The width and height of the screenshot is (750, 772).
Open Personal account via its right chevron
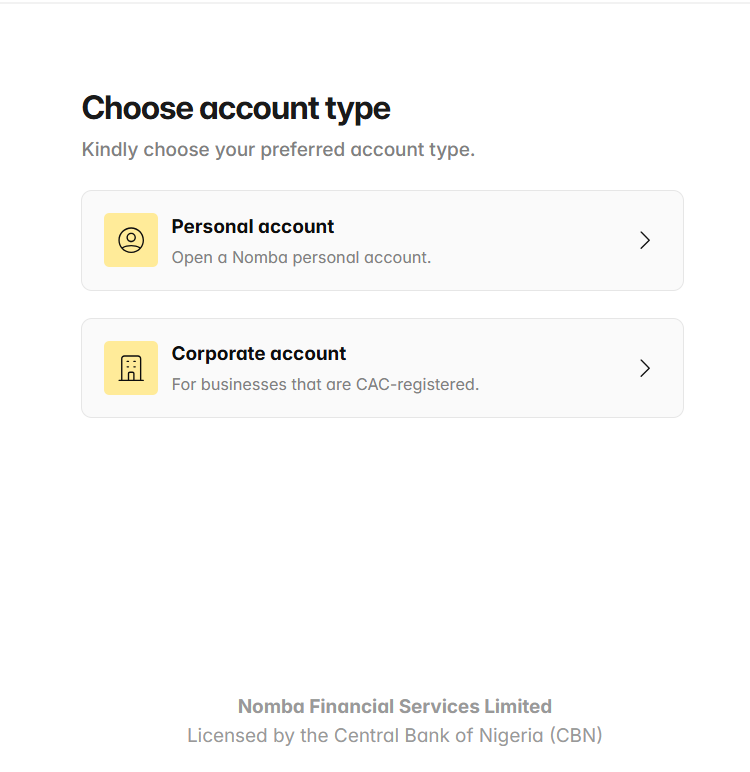point(645,240)
